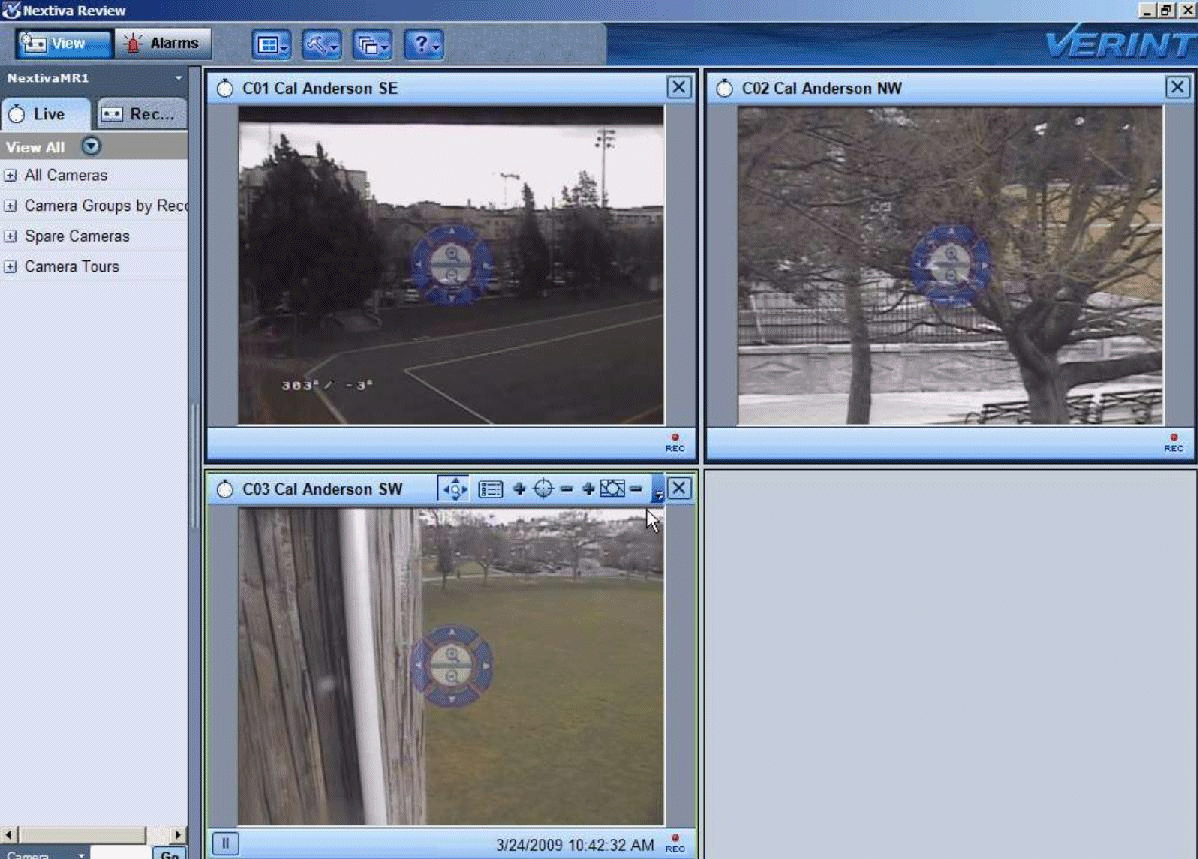The width and height of the screenshot is (1198, 859).
Task: Click PTZ up arrow on C03 overlay
Action: click(x=452, y=632)
